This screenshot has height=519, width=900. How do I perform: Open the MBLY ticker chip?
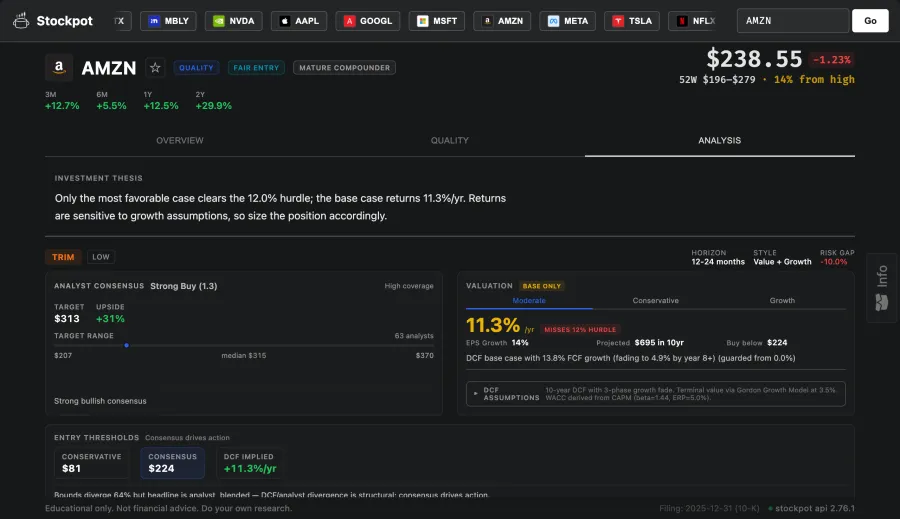click(168, 21)
